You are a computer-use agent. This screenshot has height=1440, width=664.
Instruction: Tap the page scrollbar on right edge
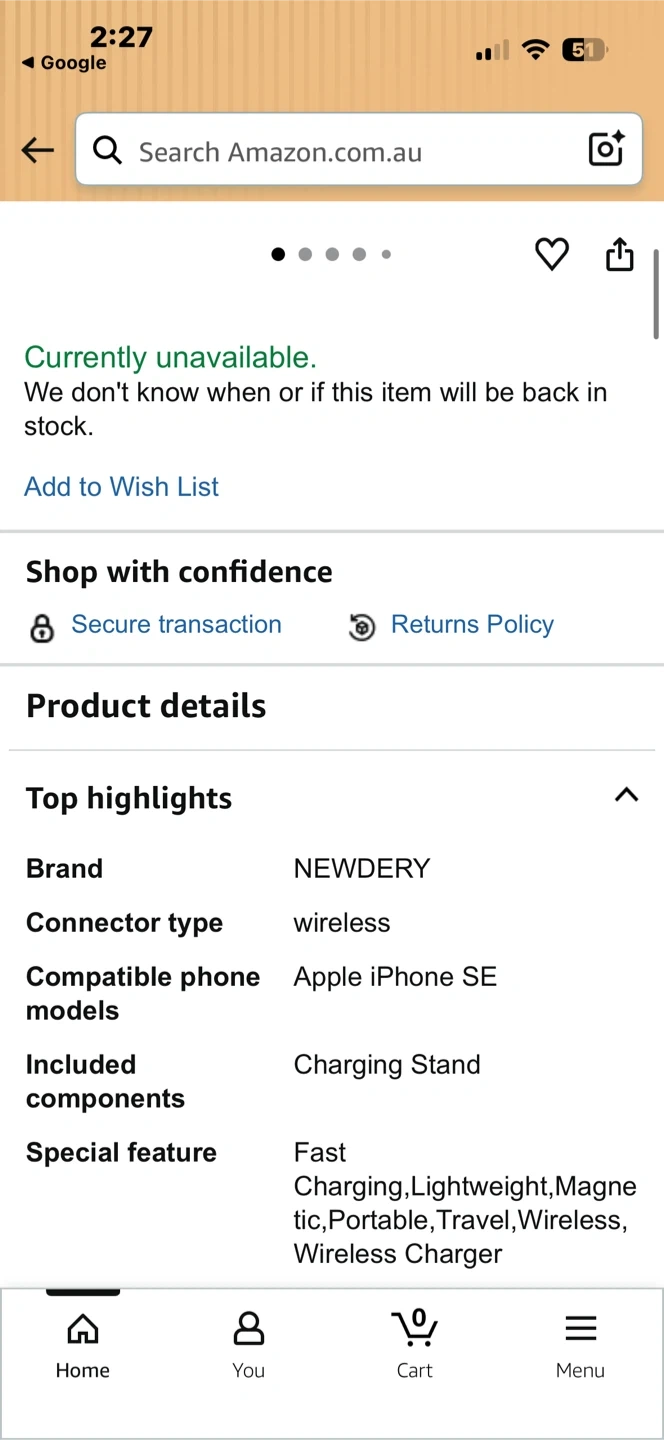click(x=656, y=295)
